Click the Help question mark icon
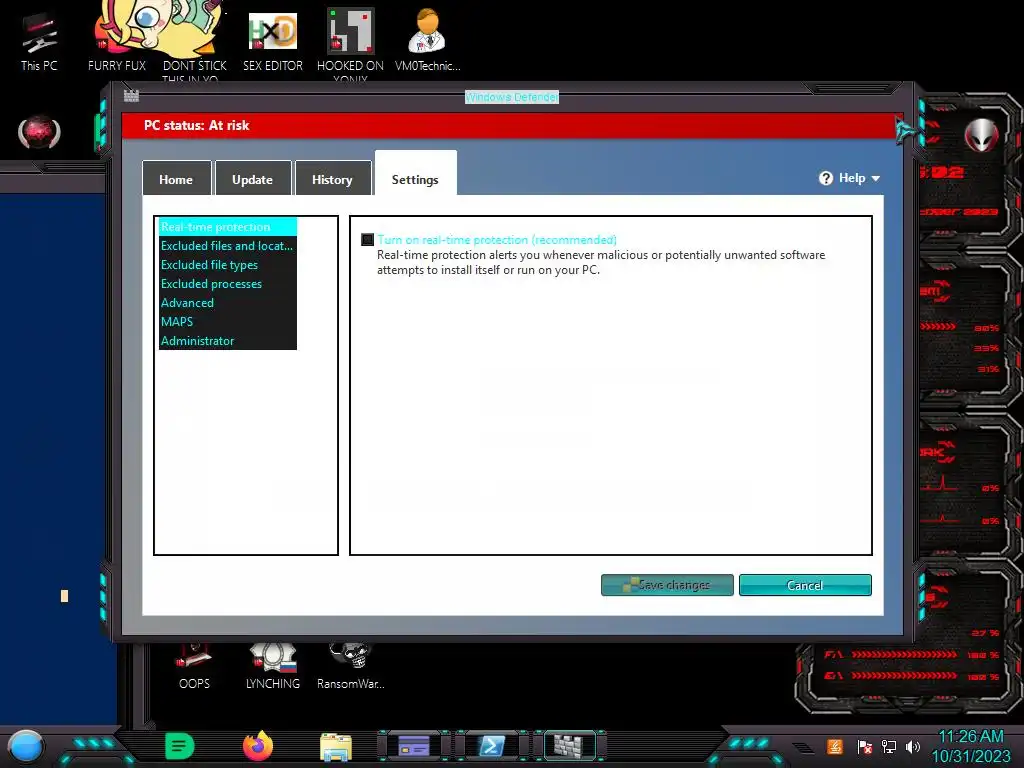The width and height of the screenshot is (1024, 768). (825, 178)
